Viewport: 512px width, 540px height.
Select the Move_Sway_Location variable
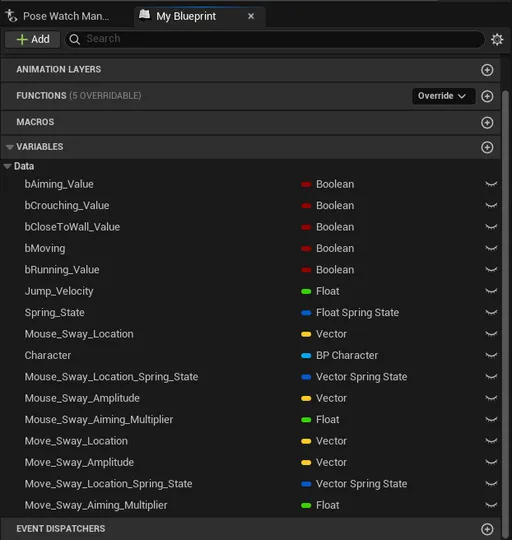click(x=76, y=441)
